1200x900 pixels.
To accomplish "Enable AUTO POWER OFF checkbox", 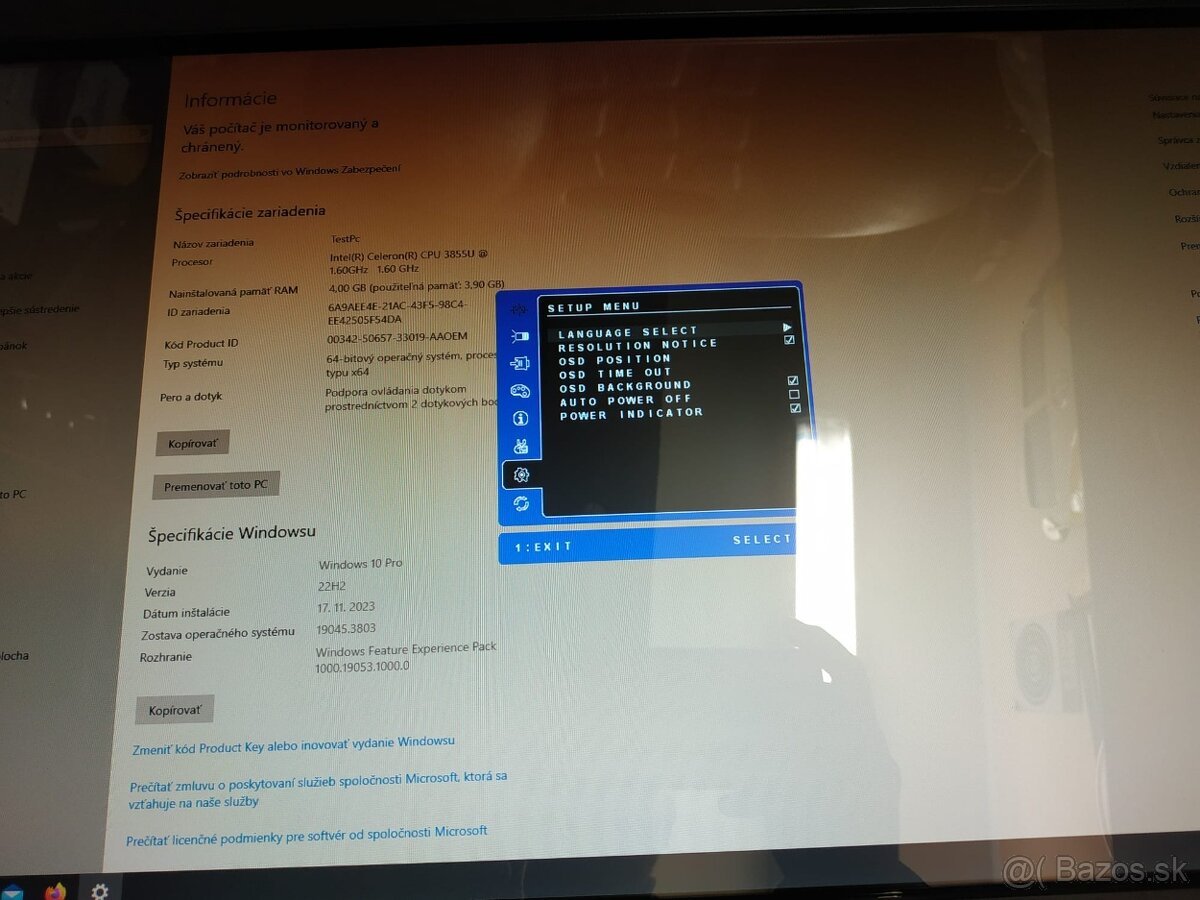I will (794, 394).
